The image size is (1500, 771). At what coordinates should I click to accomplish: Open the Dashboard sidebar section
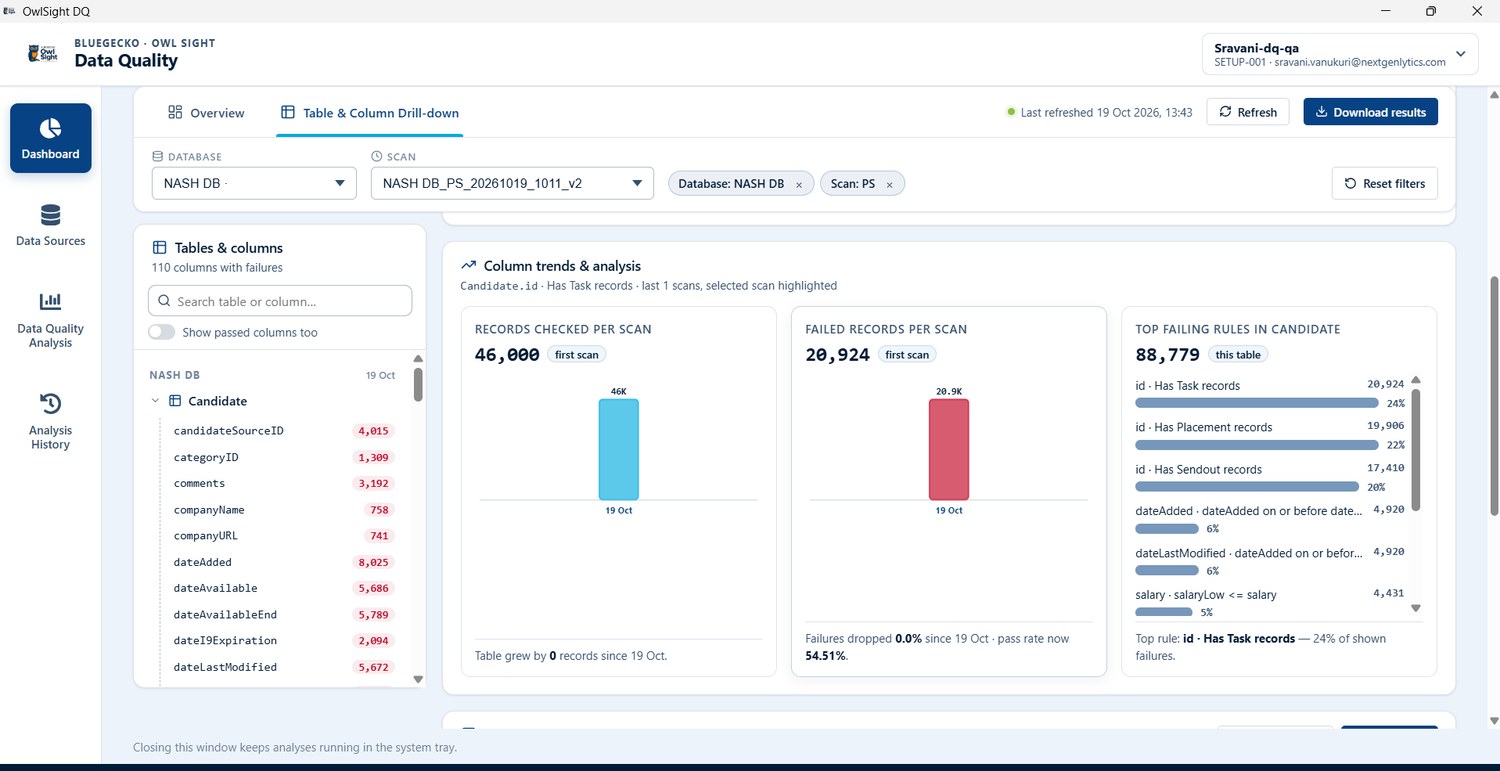pos(50,138)
